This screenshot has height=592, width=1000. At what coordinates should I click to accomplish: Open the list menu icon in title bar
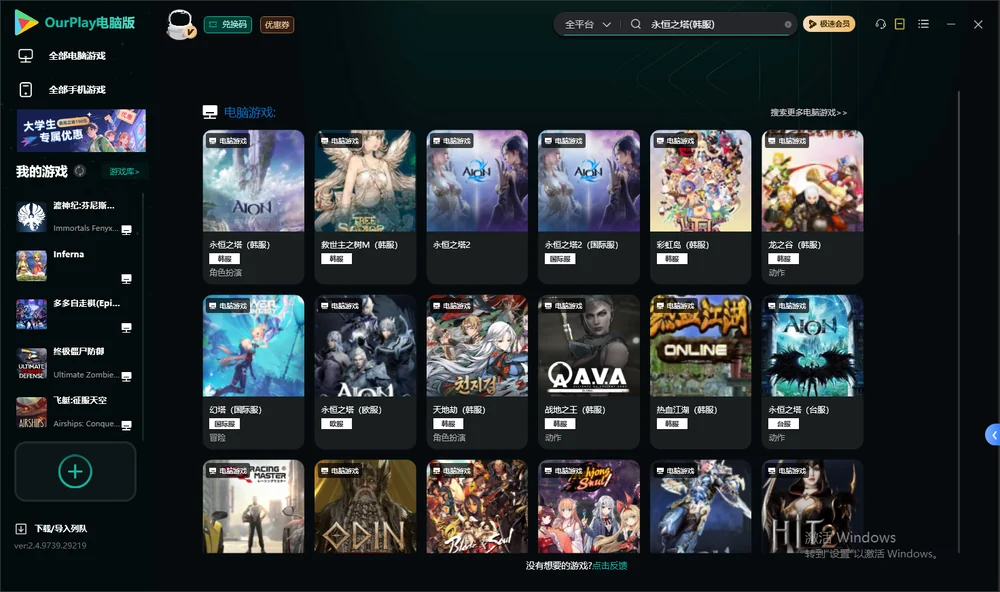pyautogui.click(x=923, y=24)
